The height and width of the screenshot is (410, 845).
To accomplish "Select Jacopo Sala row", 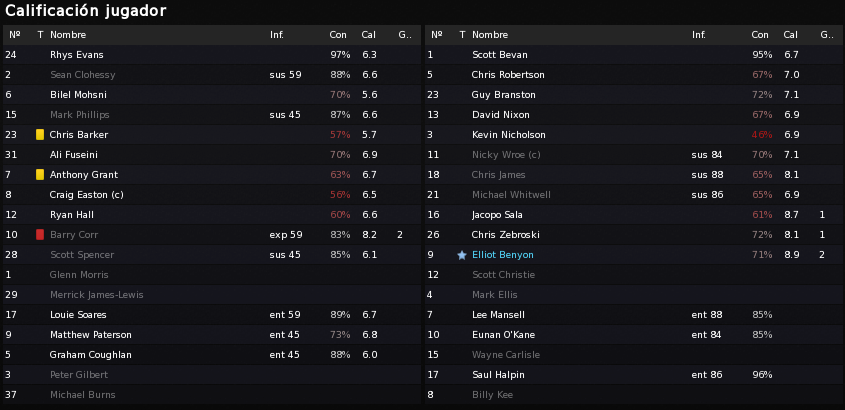I will (x=634, y=214).
